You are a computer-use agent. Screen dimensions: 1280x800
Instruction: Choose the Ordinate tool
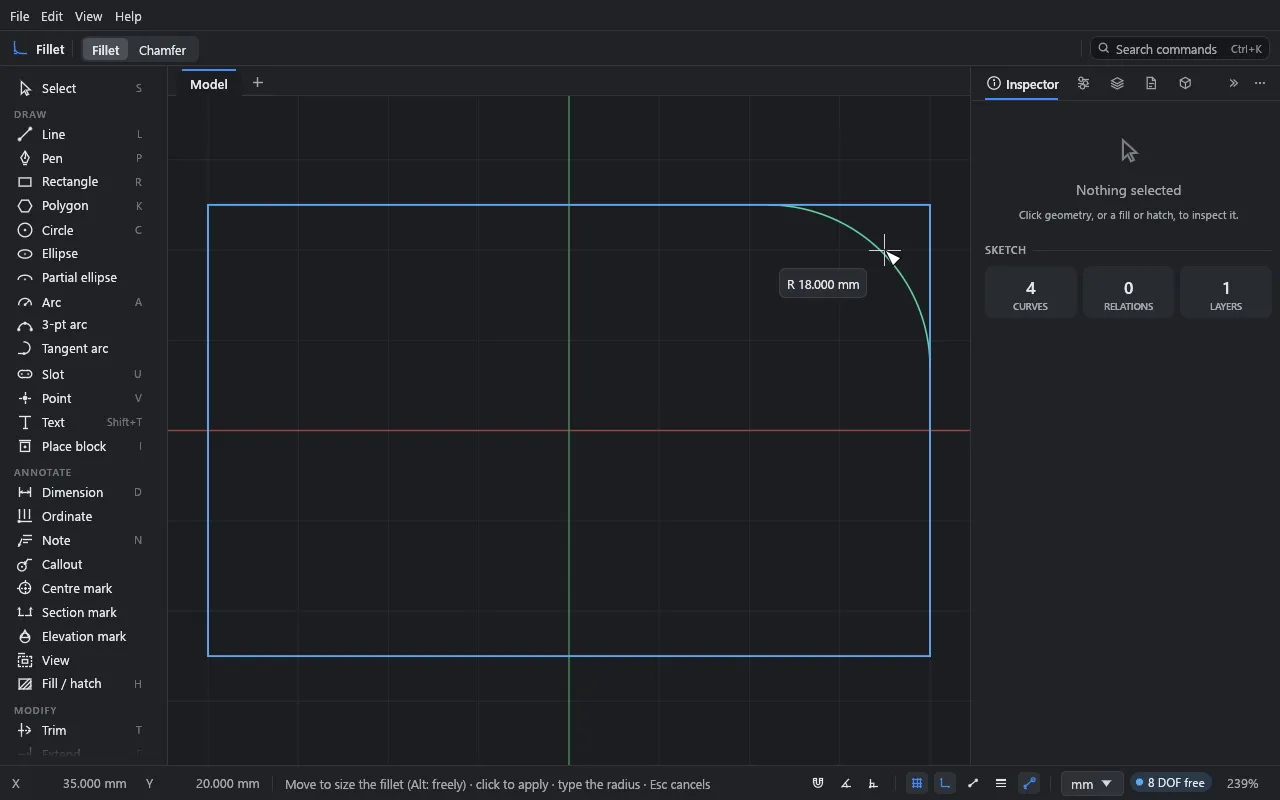click(80, 516)
